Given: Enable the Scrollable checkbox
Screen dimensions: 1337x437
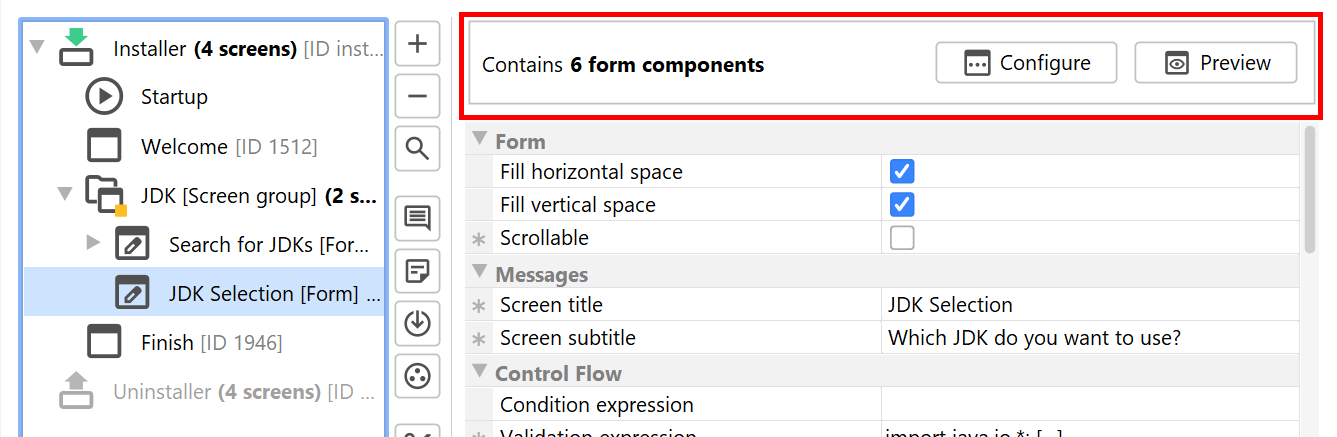Looking at the screenshot, I should [x=902, y=238].
